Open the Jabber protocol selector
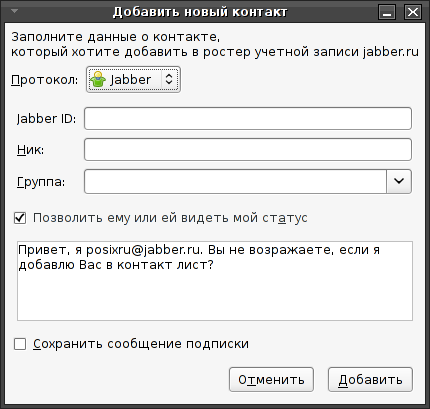430x409 pixels. pyautogui.click(x=133, y=79)
